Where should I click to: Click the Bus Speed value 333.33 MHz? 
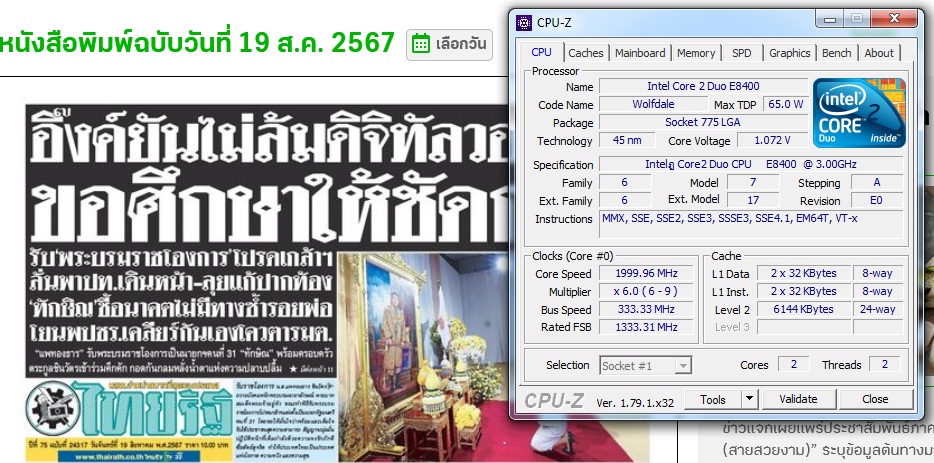pos(646,310)
